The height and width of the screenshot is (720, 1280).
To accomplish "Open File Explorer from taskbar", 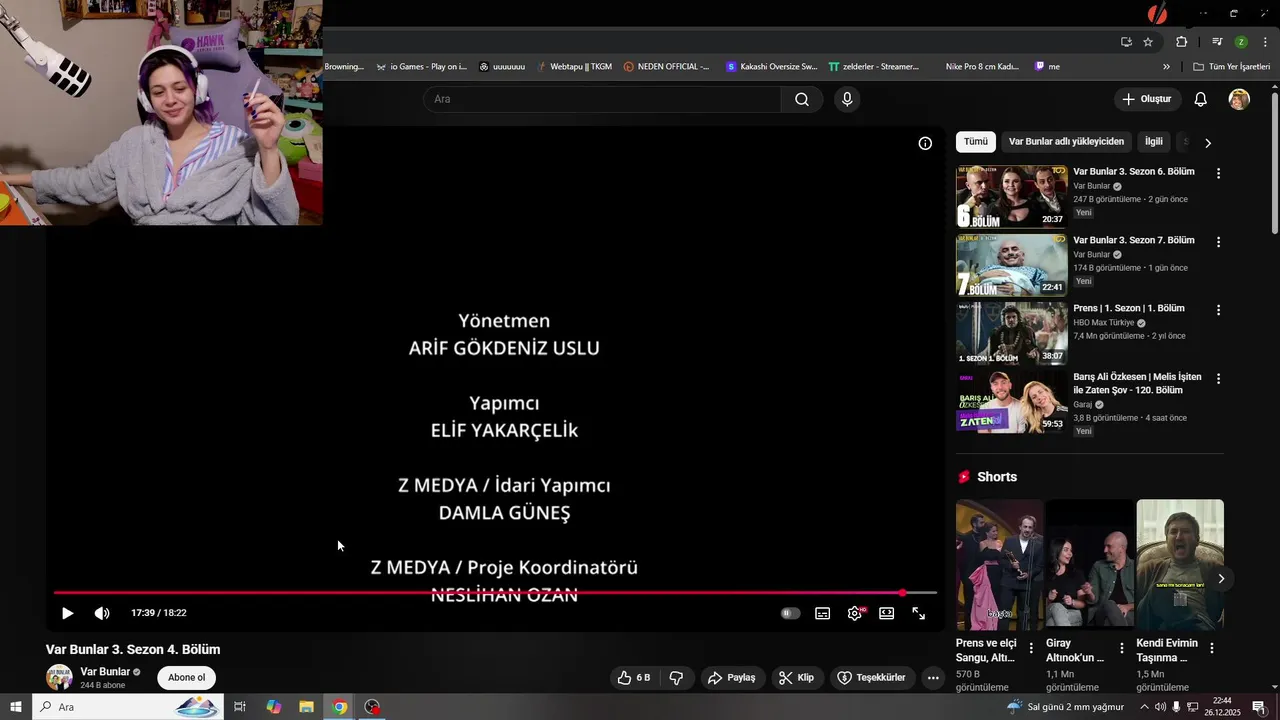I will (306, 707).
